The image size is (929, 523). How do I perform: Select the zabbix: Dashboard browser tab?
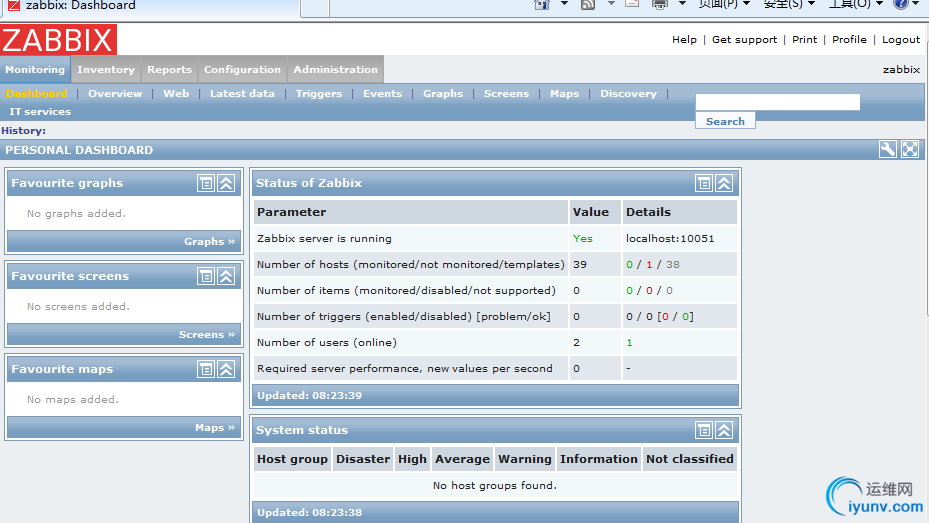click(x=151, y=7)
